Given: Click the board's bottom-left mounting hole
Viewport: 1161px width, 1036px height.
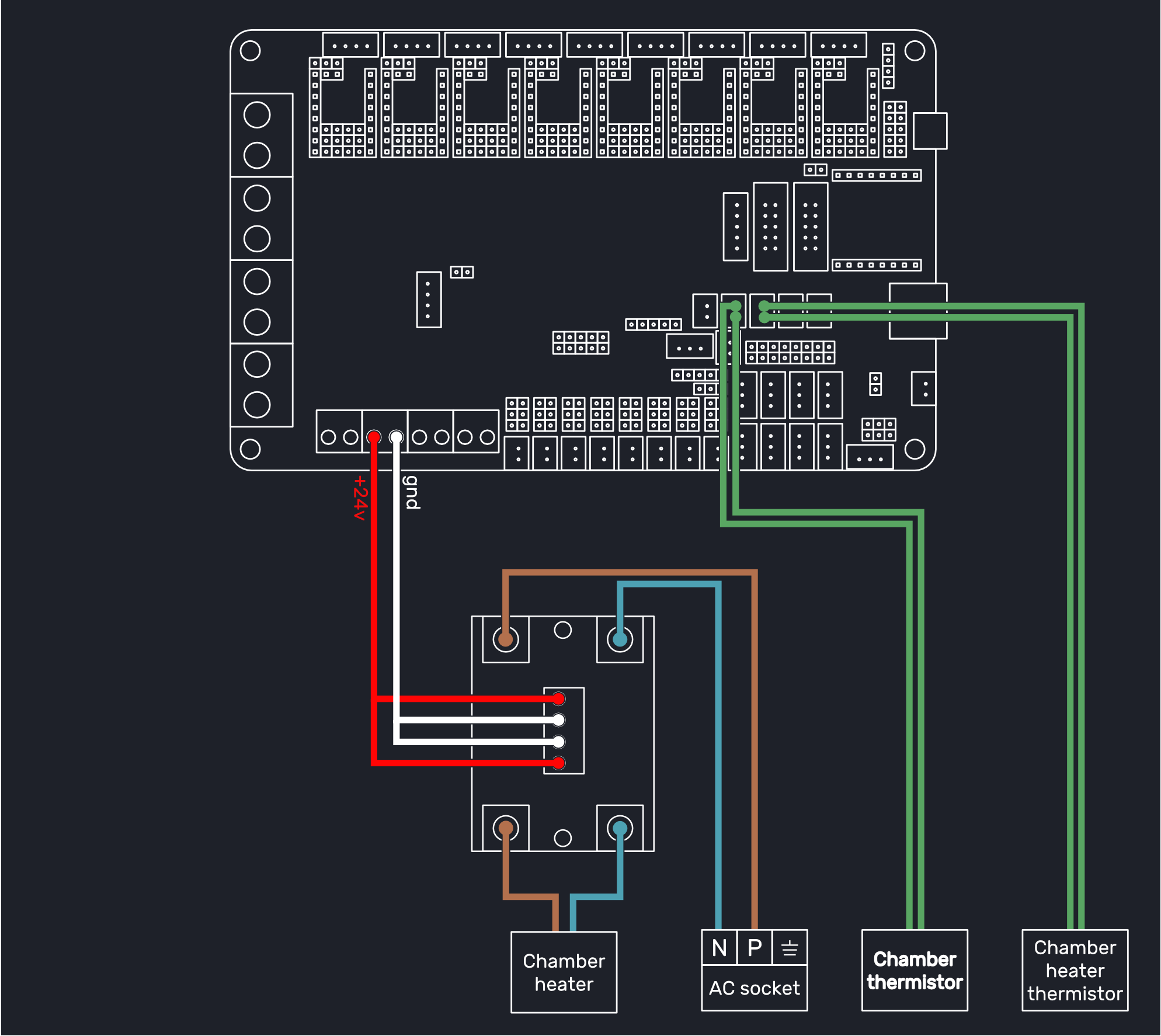Looking at the screenshot, I should (x=250, y=449).
